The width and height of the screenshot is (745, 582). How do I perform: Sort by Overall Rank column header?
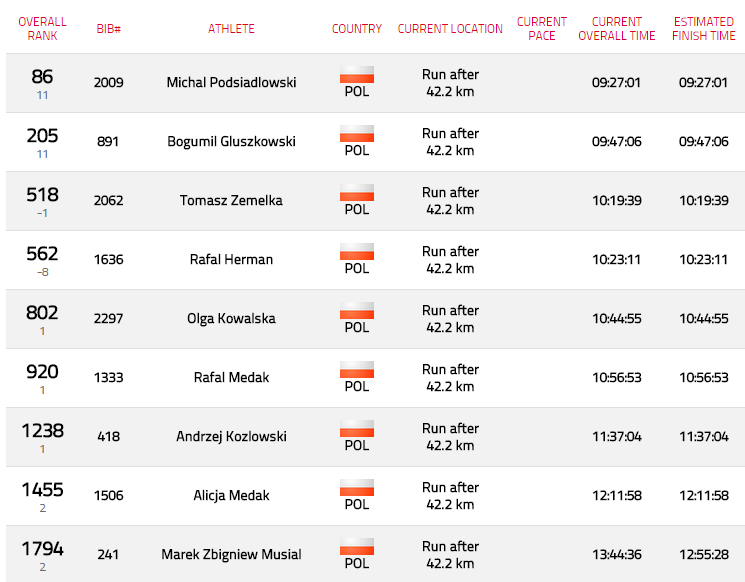42,29
